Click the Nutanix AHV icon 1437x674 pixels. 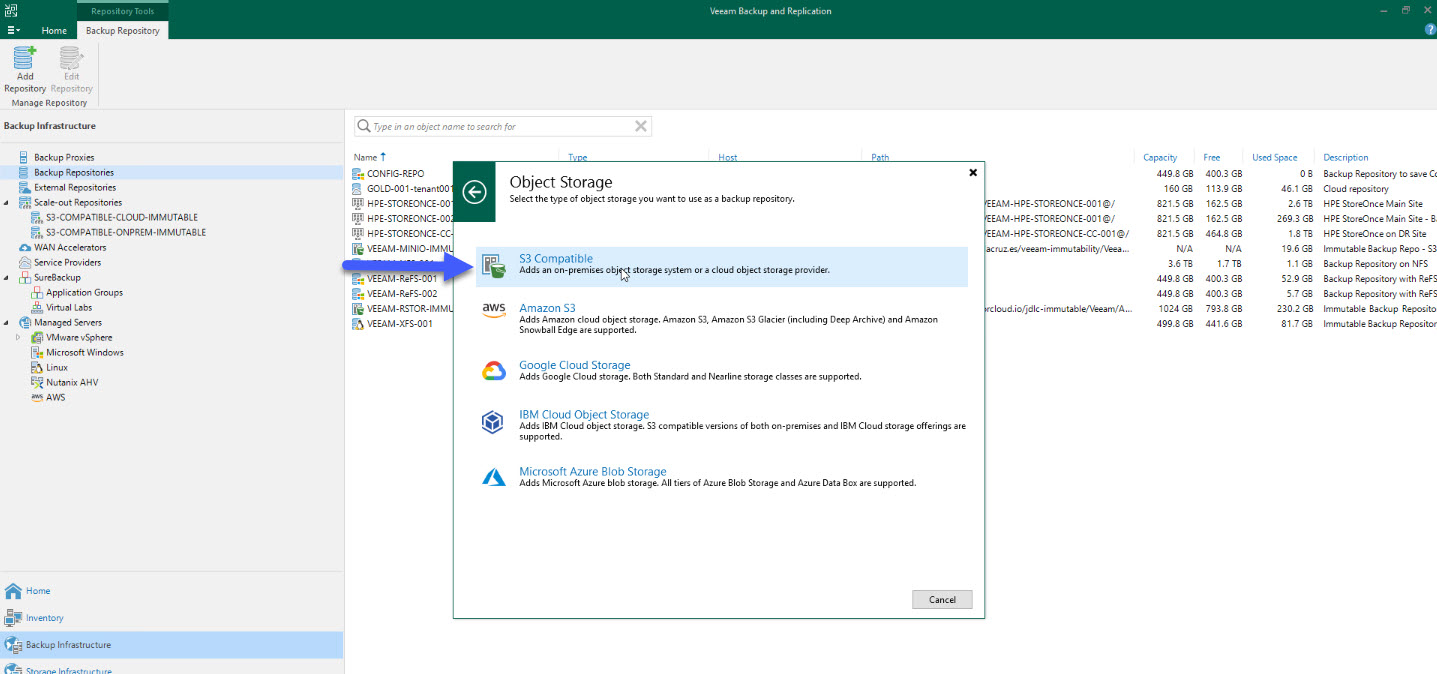[x=37, y=382]
